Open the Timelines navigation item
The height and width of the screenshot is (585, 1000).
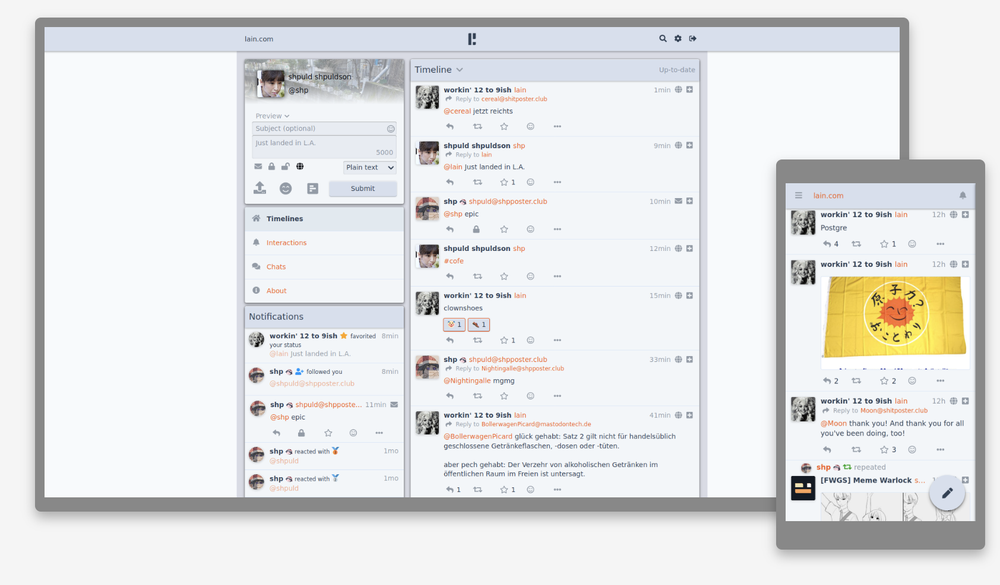324,219
